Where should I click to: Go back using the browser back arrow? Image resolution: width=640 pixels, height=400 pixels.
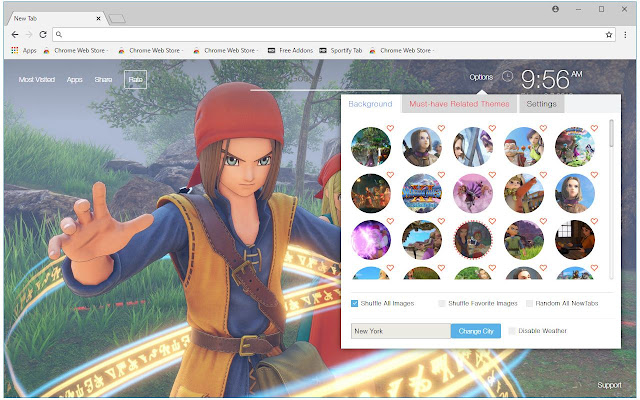pos(15,35)
